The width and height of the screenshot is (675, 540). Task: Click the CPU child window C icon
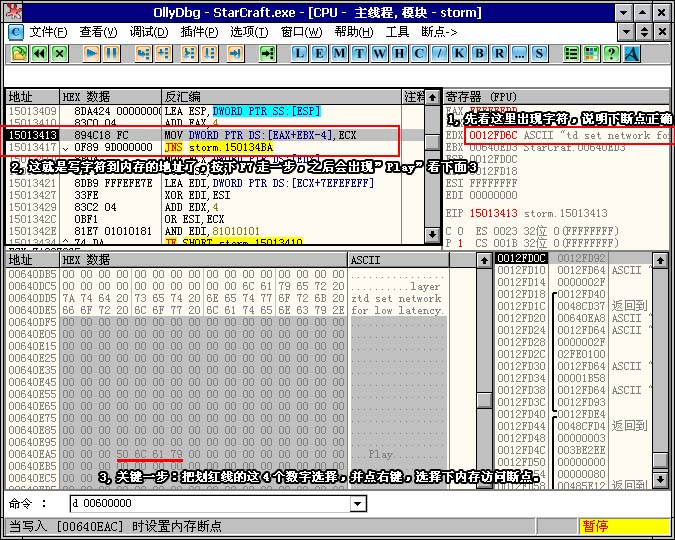coord(15,32)
